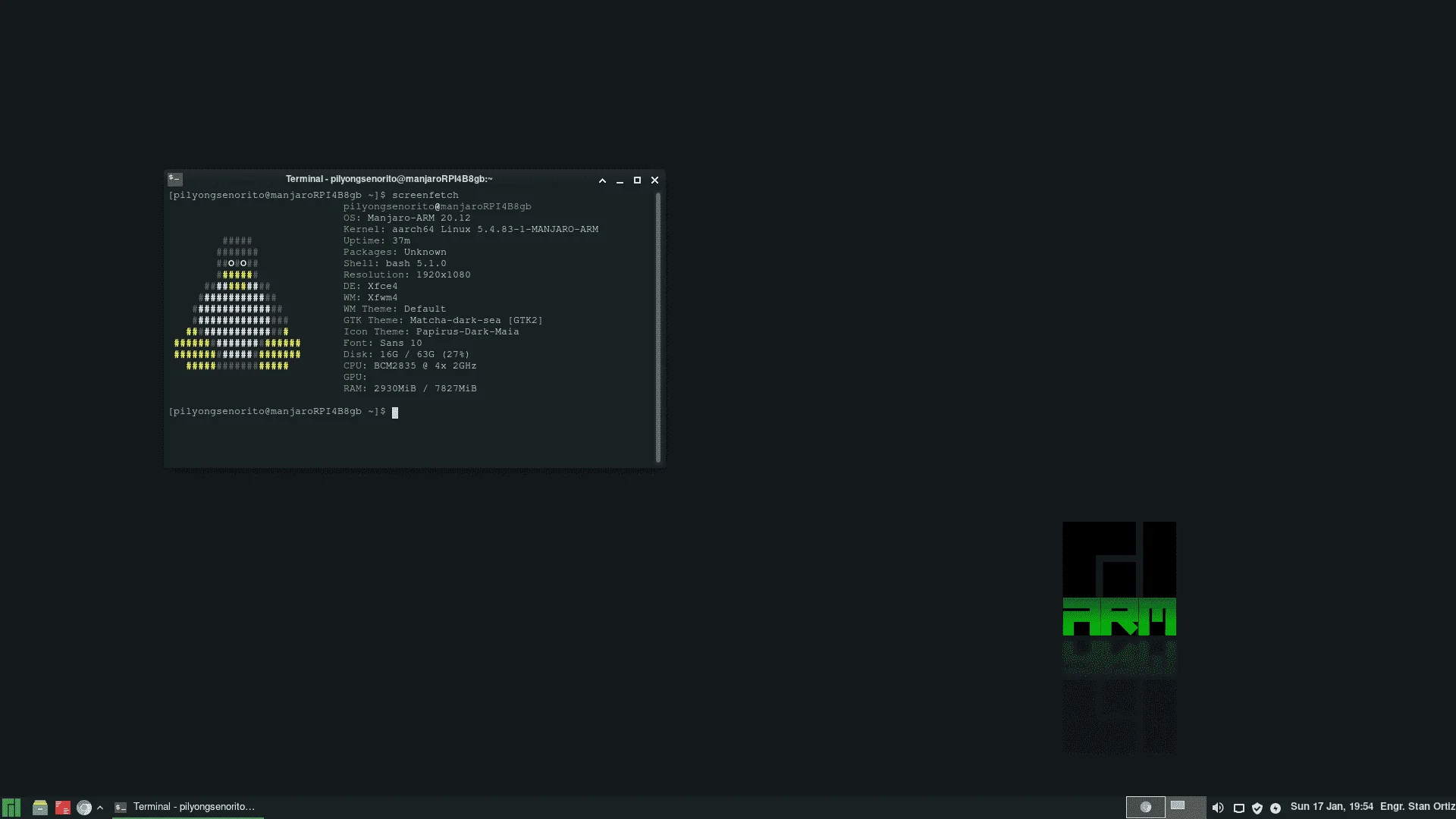
Task: Click the "GTK Theme: Matcha-dark-sea" line
Action: (443, 320)
